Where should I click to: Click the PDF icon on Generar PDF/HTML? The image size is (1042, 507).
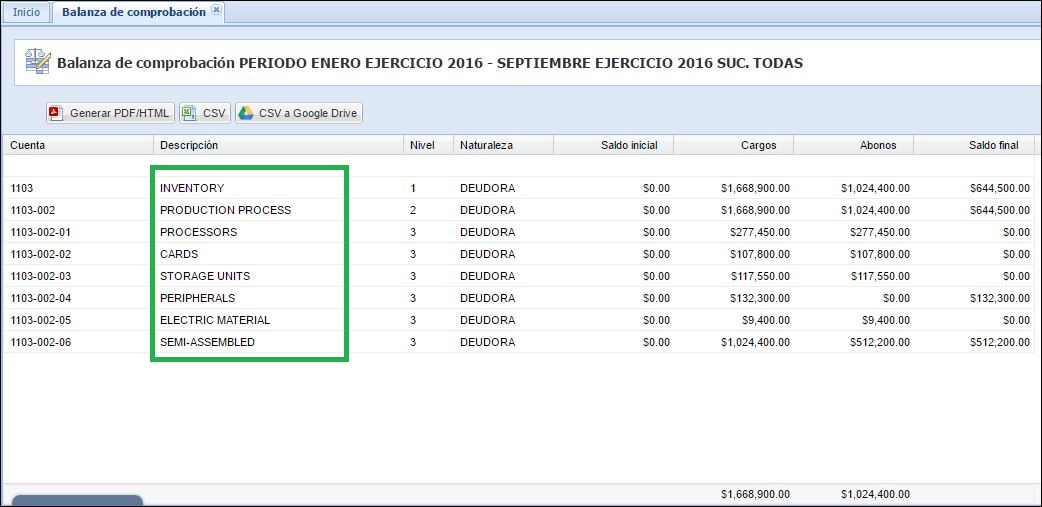click(56, 113)
